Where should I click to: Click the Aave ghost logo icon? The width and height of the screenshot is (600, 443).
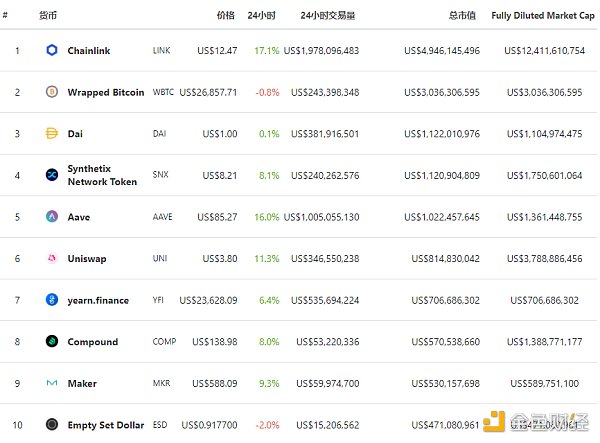(52, 216)
